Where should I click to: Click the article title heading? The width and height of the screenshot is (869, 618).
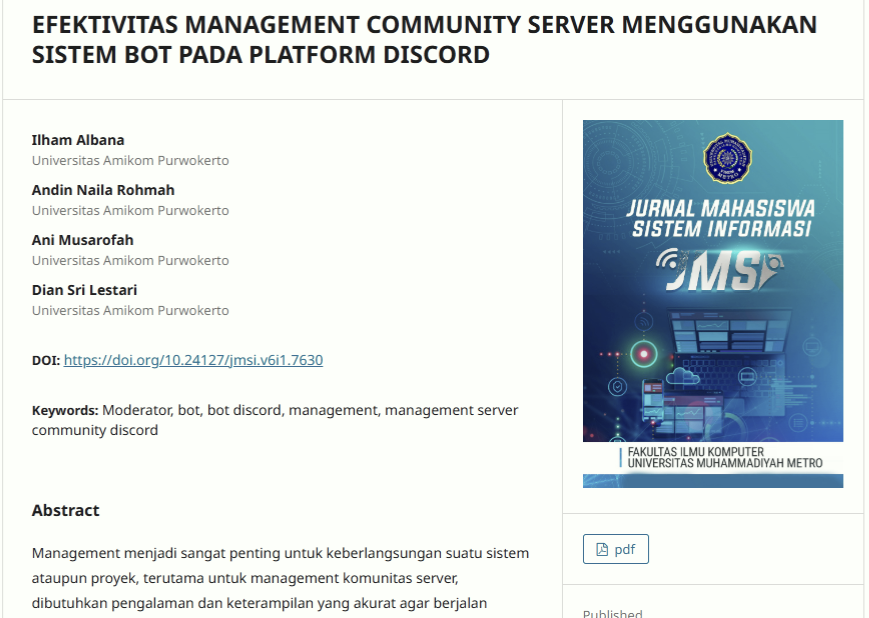tap(424, 39)
